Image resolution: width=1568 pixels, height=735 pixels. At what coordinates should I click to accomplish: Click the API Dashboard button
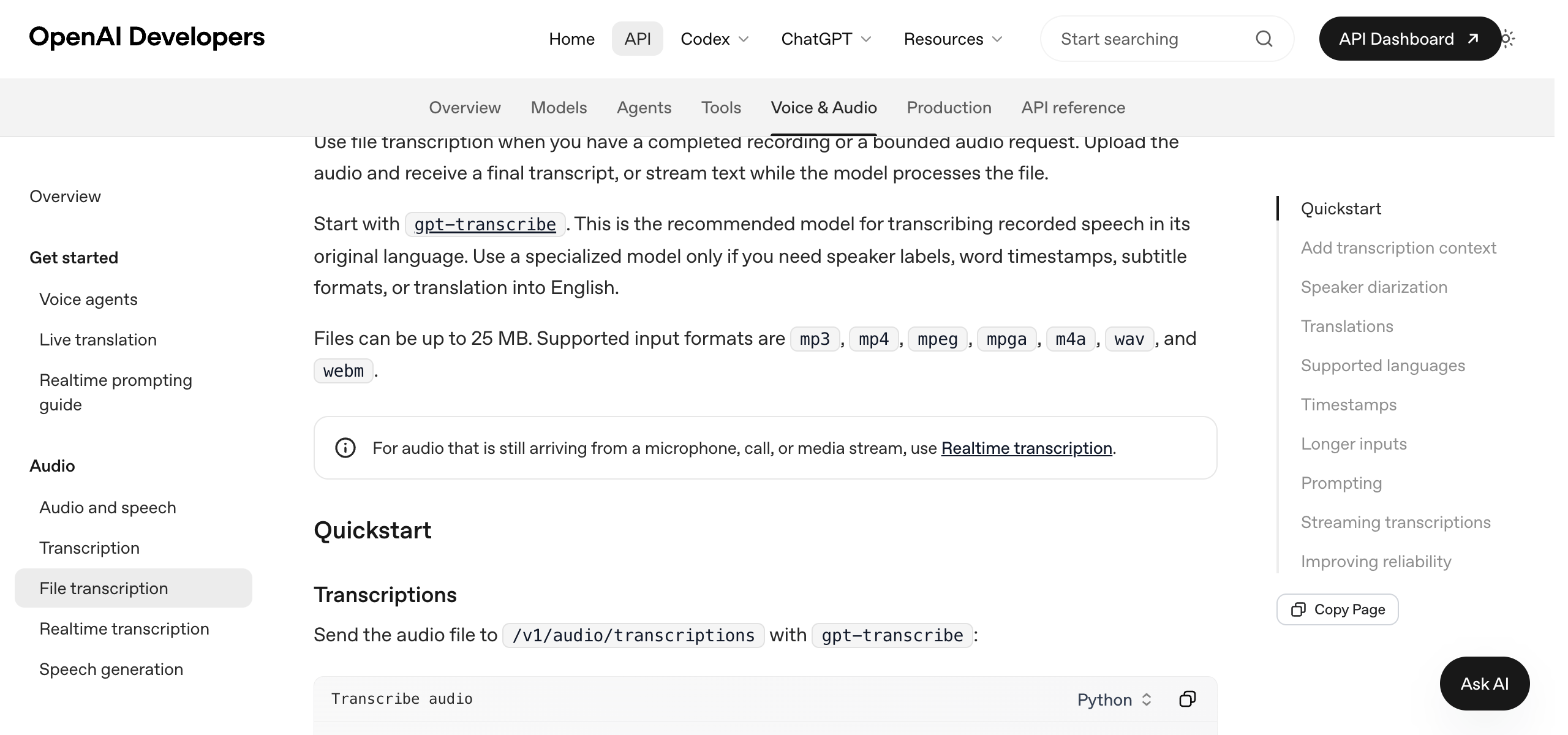coord(1410,39)
